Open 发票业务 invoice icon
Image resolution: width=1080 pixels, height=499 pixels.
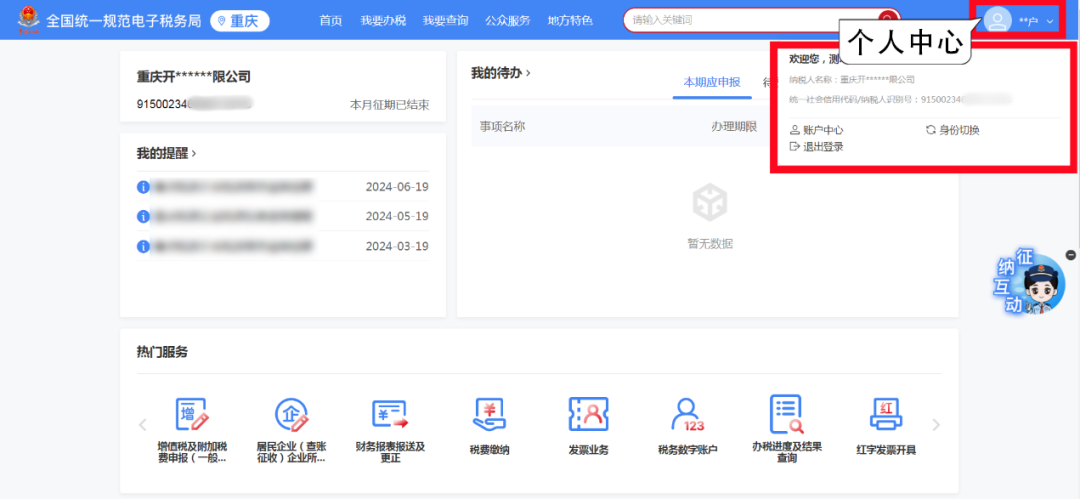588,414
